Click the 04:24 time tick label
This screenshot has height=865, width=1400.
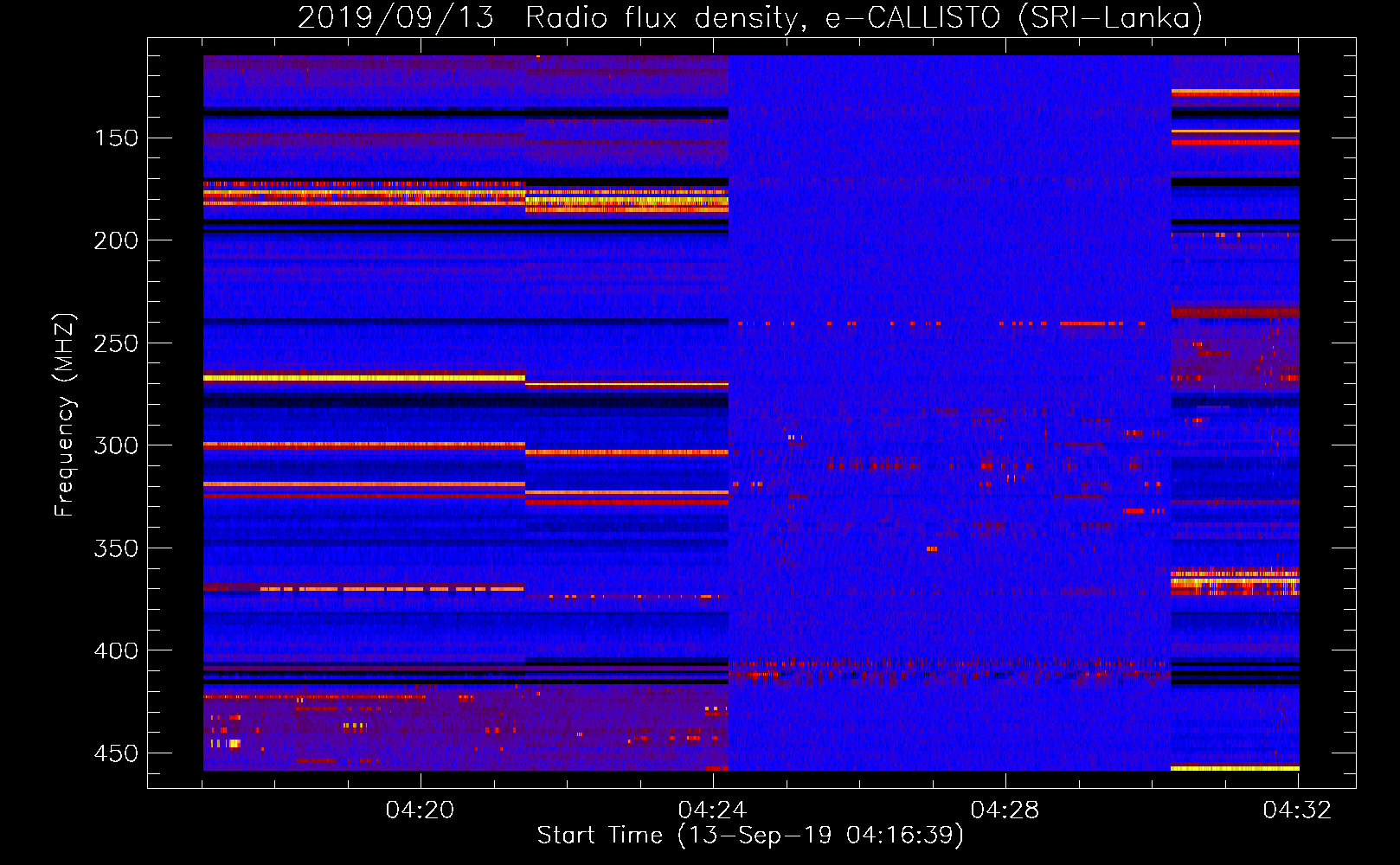(x=712, y=811)
